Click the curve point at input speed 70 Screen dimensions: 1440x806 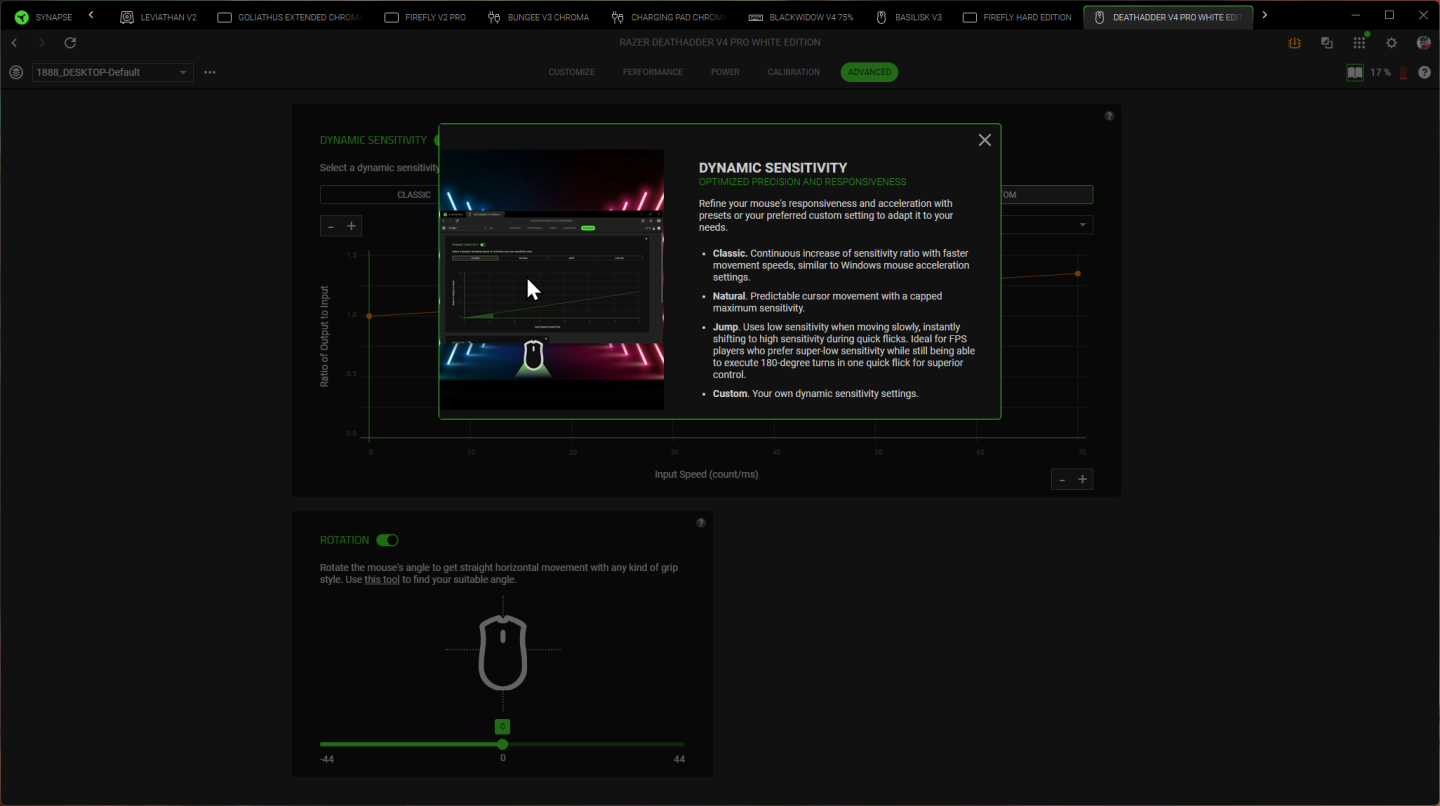1078,274
